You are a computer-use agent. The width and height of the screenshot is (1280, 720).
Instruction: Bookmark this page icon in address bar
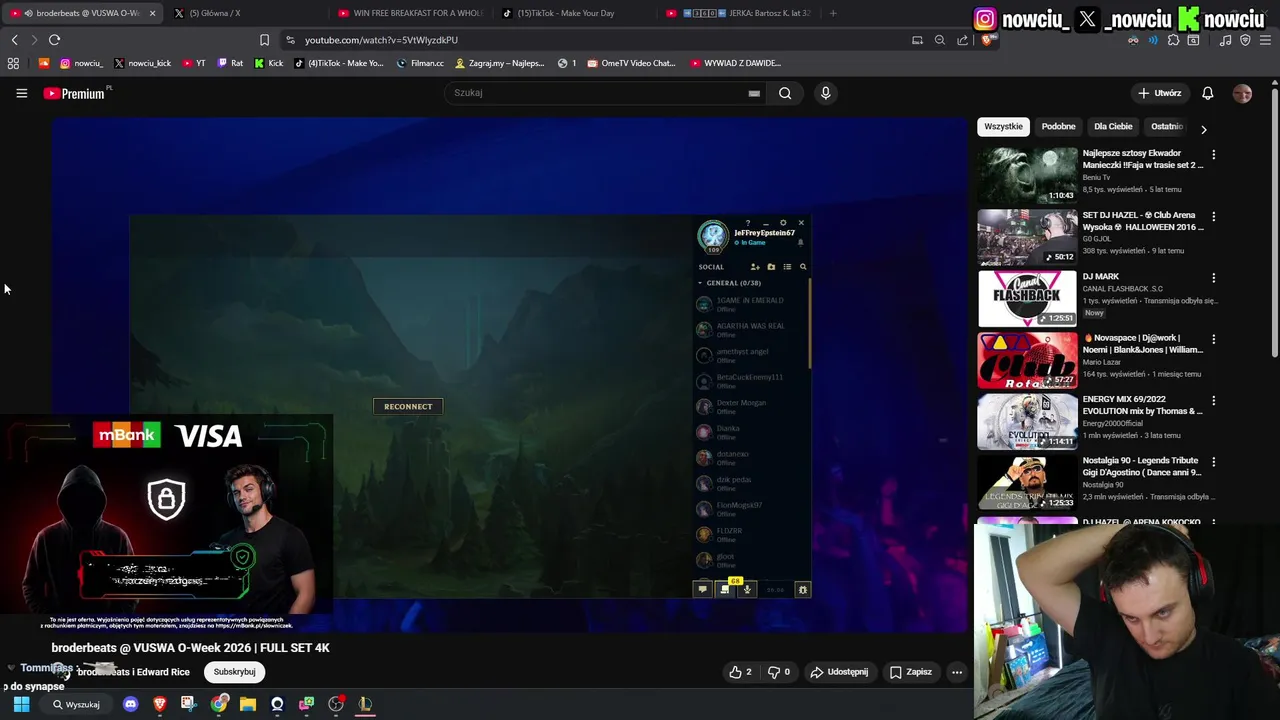[x=264, y=40]
